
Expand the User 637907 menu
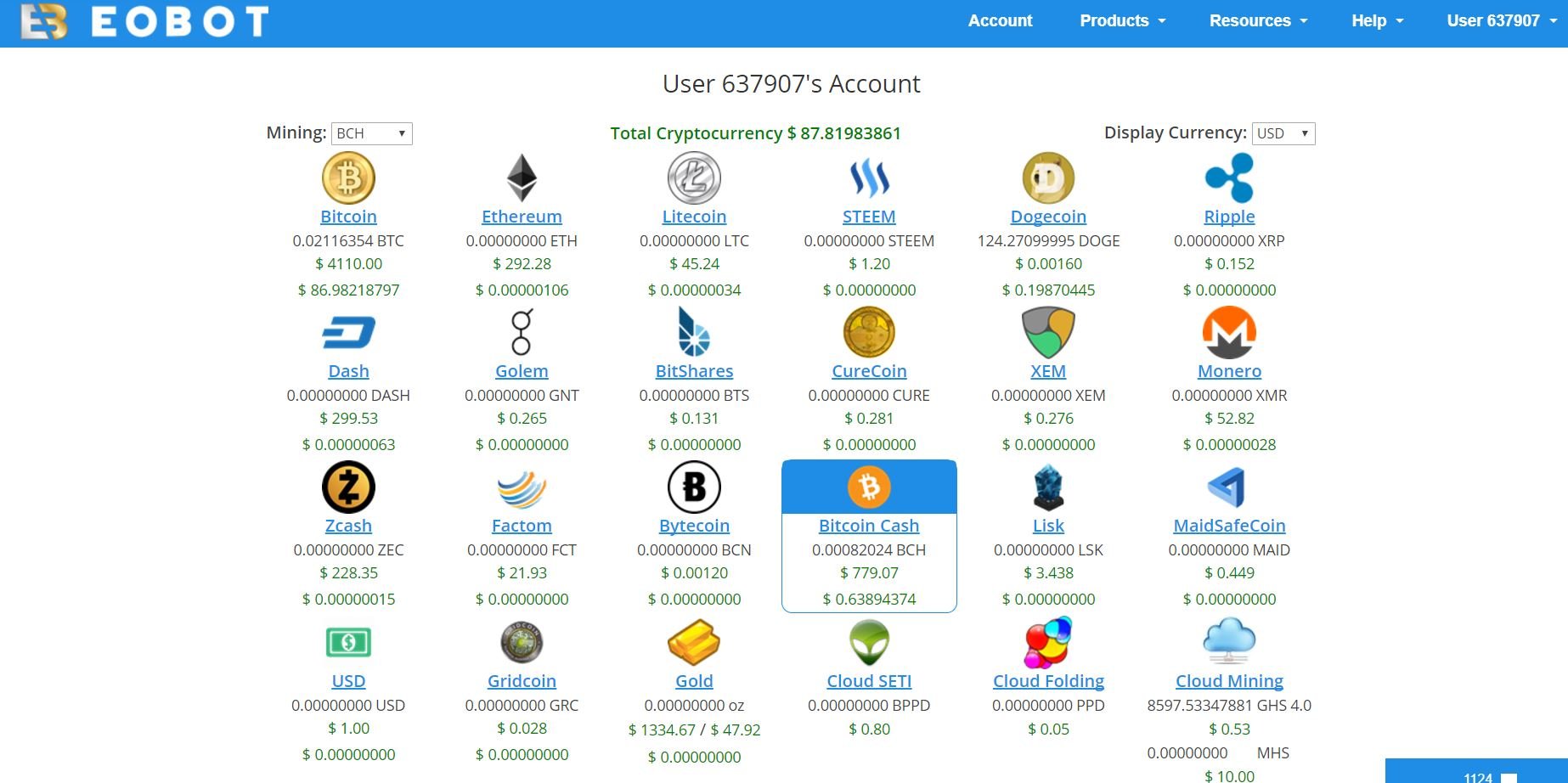point(1502,21)
